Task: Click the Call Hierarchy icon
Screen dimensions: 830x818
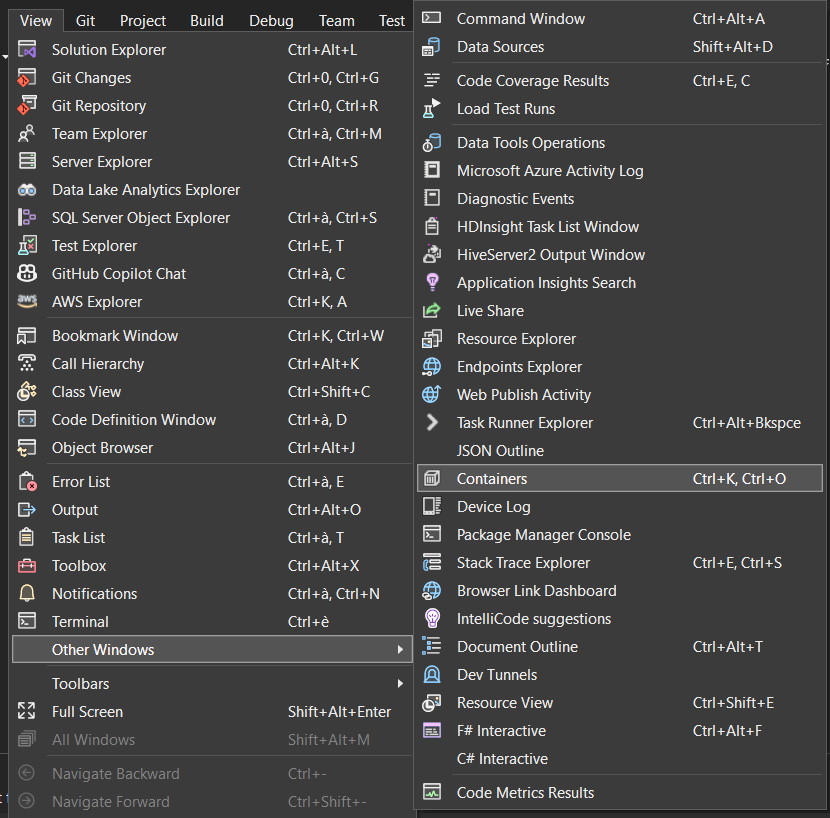Action: [27, 364]
